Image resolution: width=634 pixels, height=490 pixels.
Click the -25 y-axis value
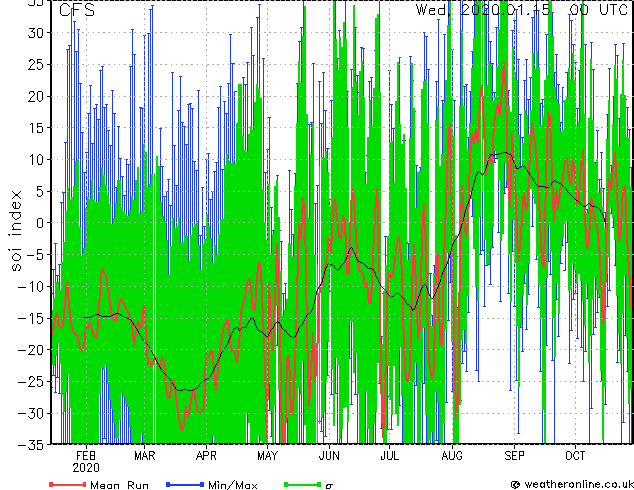click(31, 381)
